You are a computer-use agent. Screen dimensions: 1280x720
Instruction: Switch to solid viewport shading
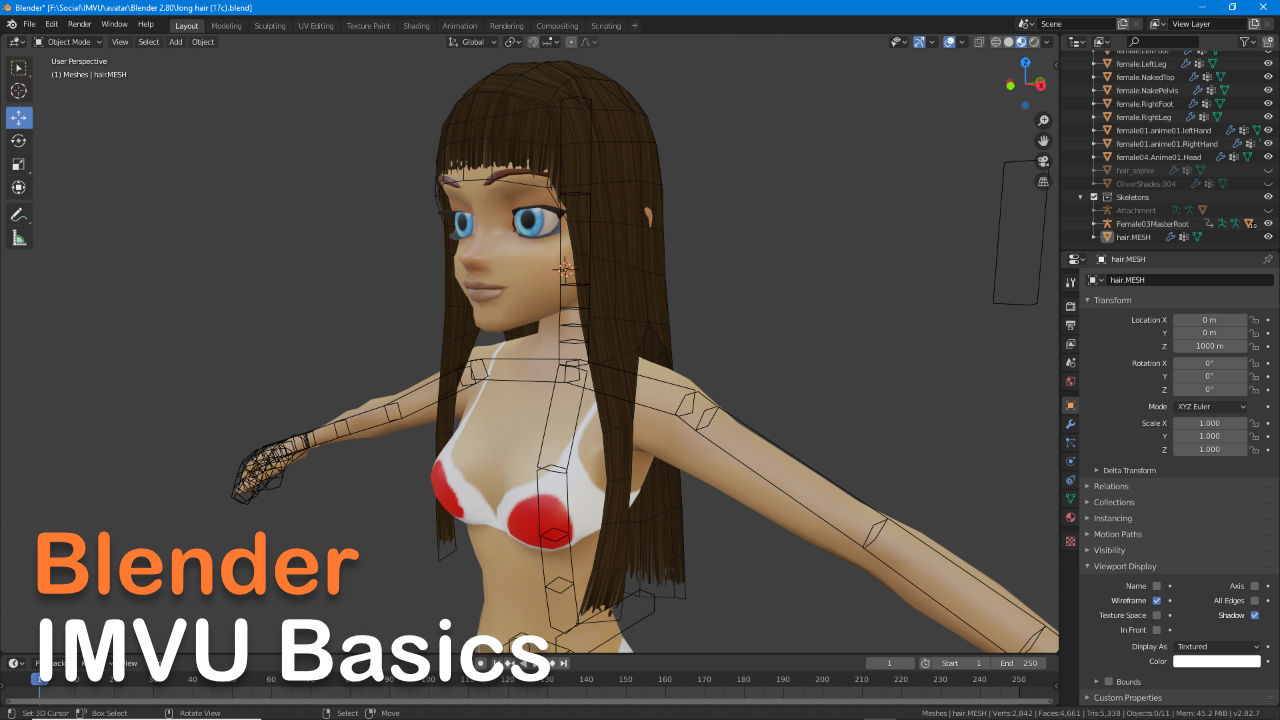pyautogui.click(x=1009, y=42)
